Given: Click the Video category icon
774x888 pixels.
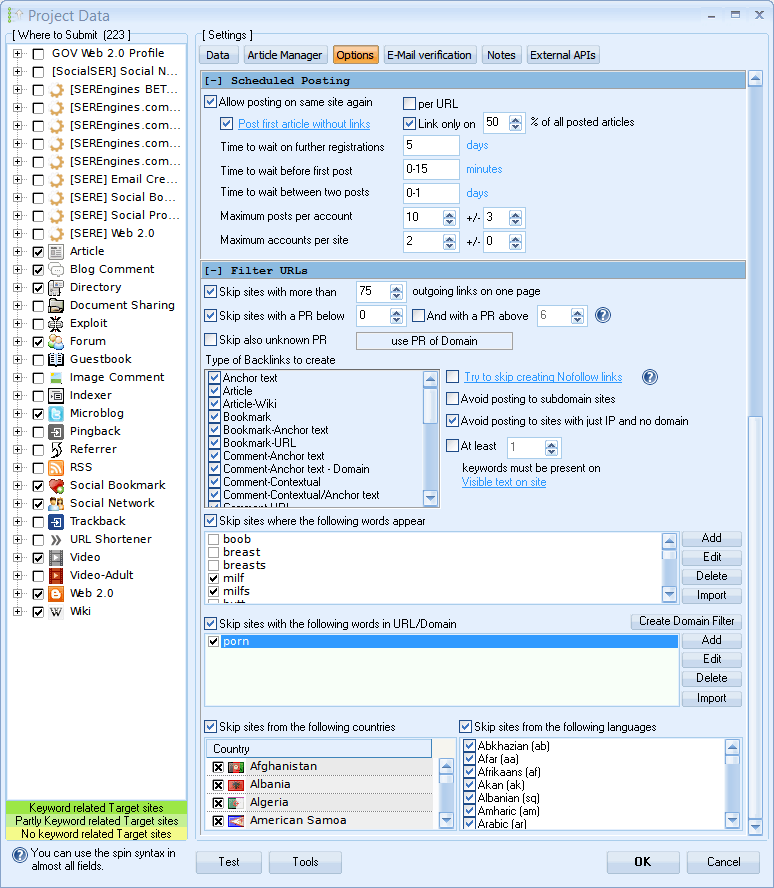Looking at the screenshot, I should click(57, 557).
